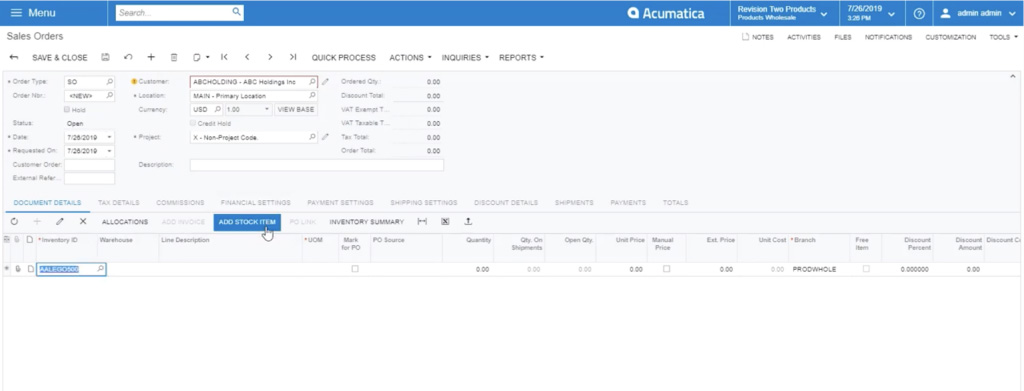
Task: Click the VIEW BASE button
Action: (x=296, y=110)
